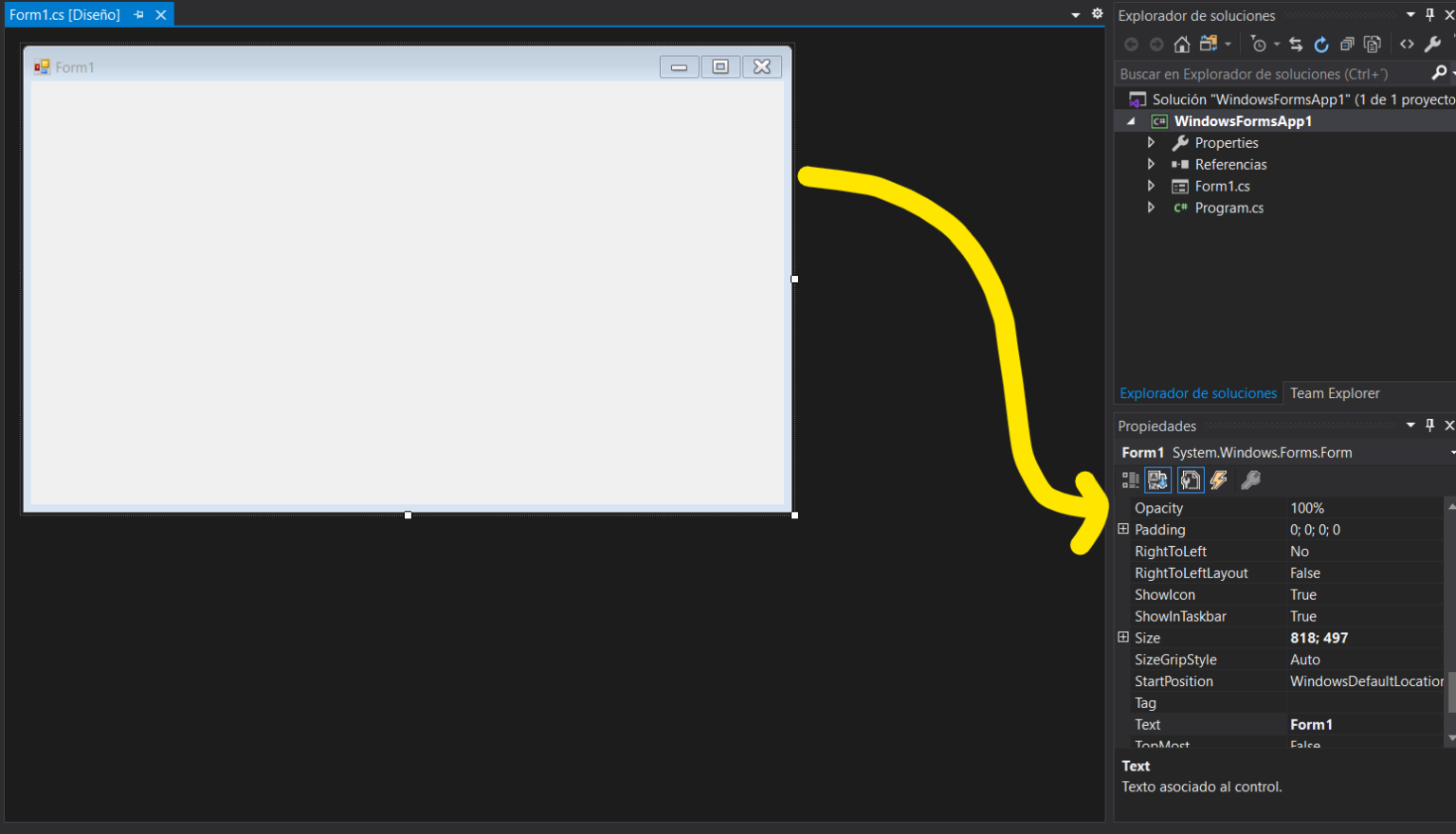Expand the Properties node under WindowsFormsApp1
This screenshot has width=1456, height=834.
click(x=1150, y=142)
